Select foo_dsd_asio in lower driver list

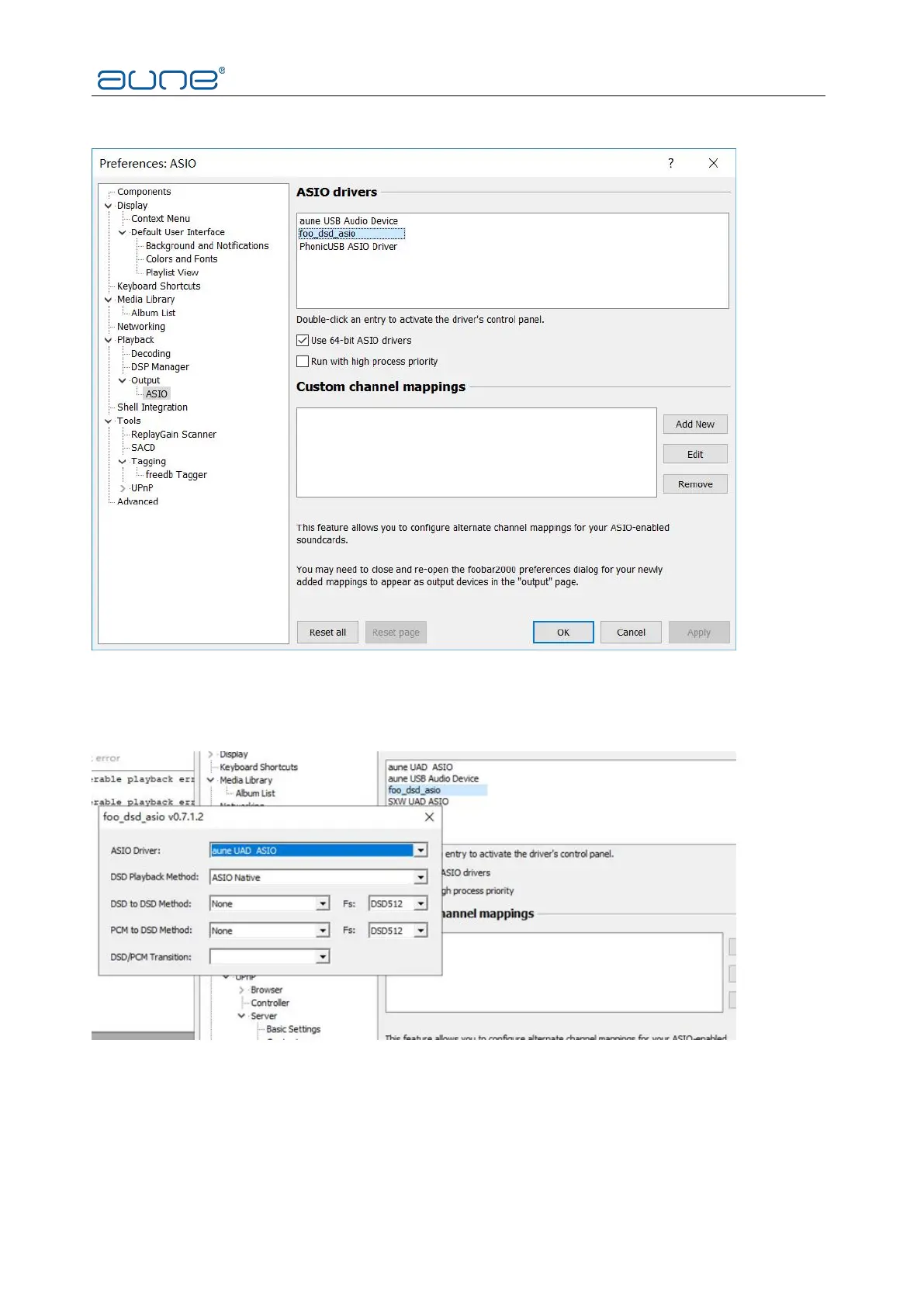[437, 790]
